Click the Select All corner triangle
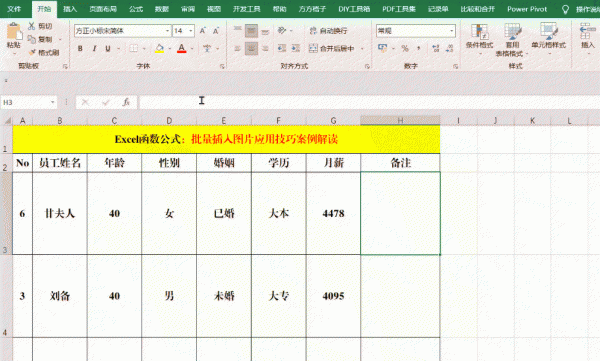 pyautogui.click(x=7, y=121)
